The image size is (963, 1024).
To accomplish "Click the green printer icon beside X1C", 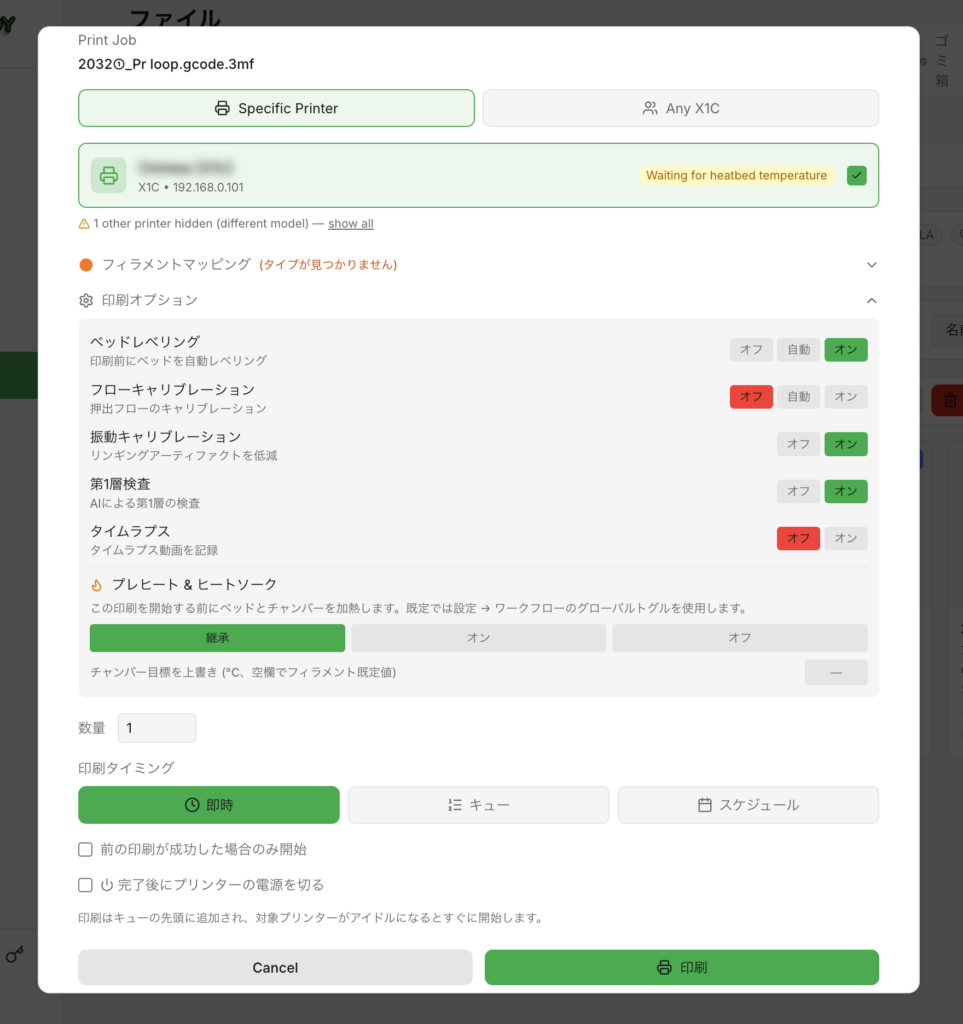I will coord(108,175).
